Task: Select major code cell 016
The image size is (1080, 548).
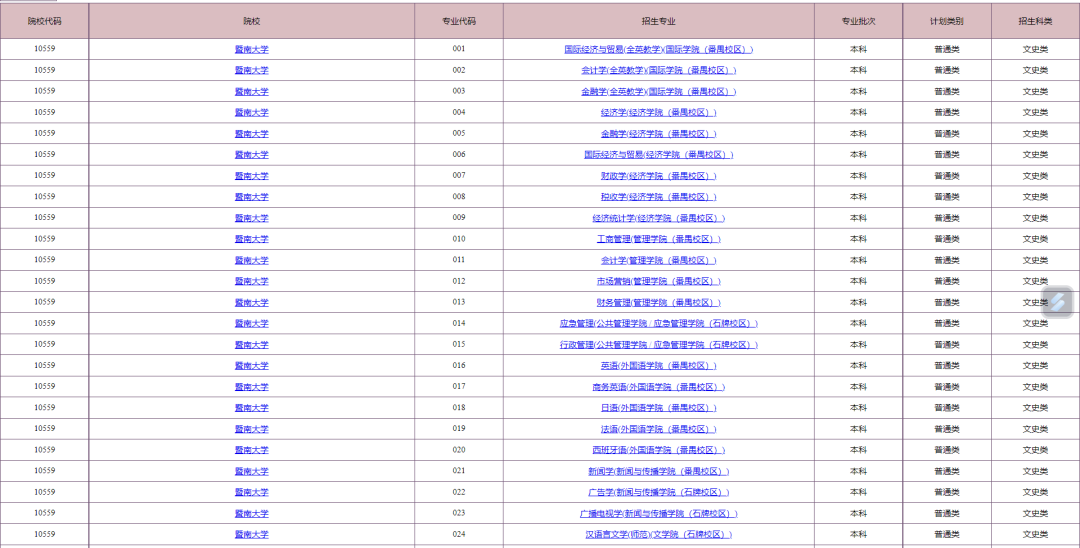Action: pyautogui.click(x=459, y=365)
